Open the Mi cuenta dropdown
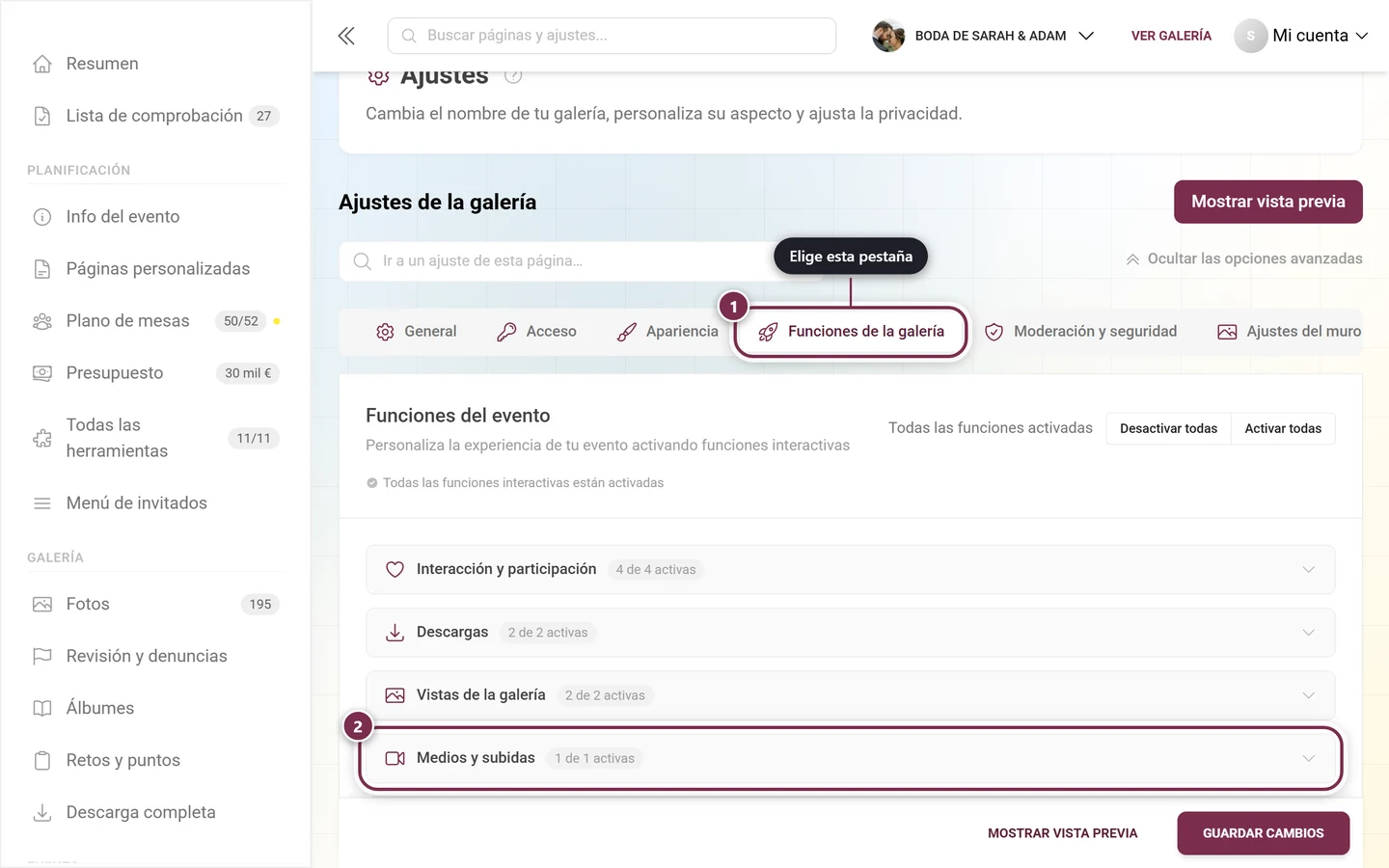Image resolution: width=1389 pixels, height=868 pixels. click(1302, 36)
